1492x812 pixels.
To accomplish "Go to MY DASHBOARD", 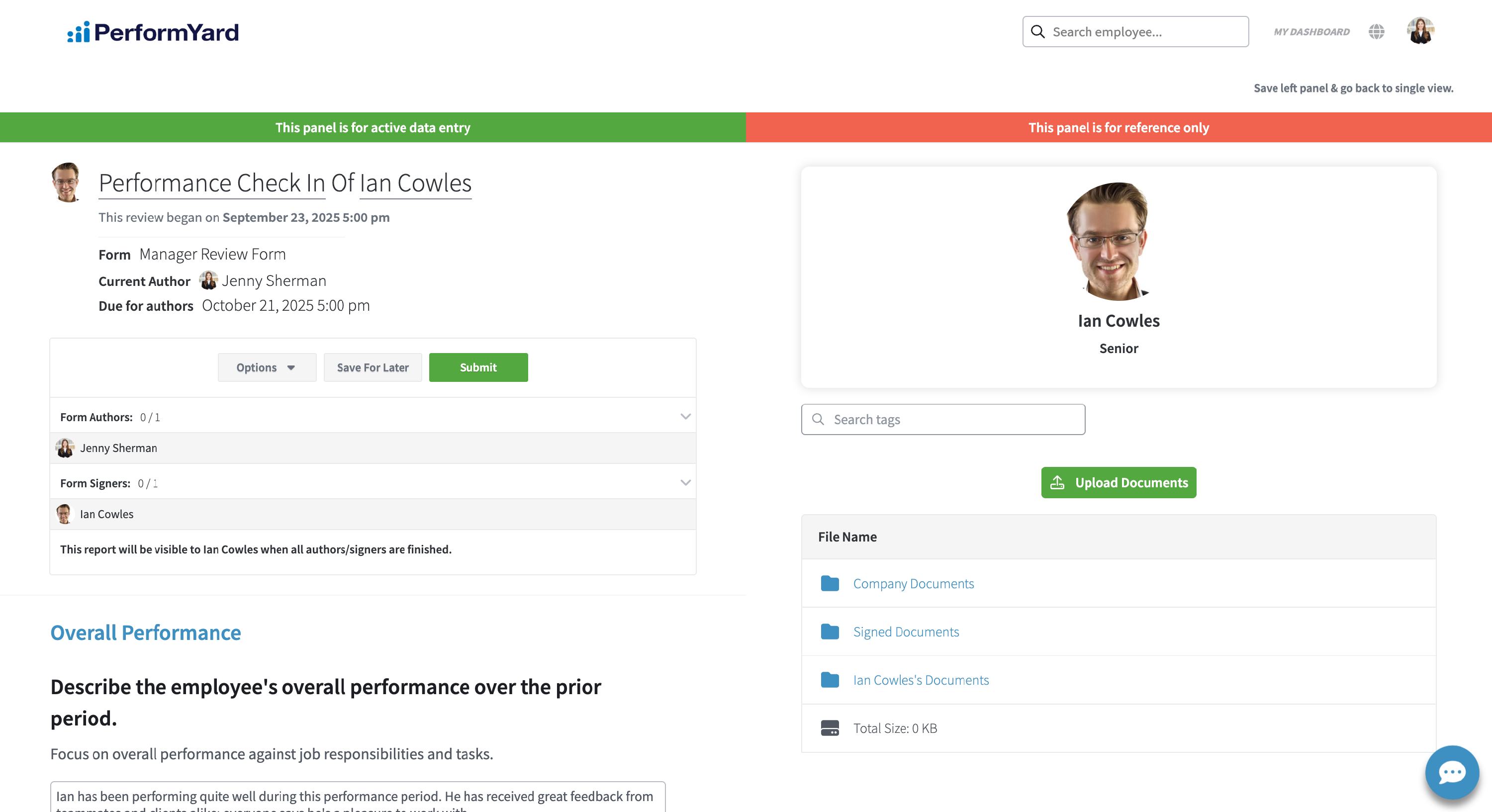I will pyautogui.click(x=1311, y=32).
